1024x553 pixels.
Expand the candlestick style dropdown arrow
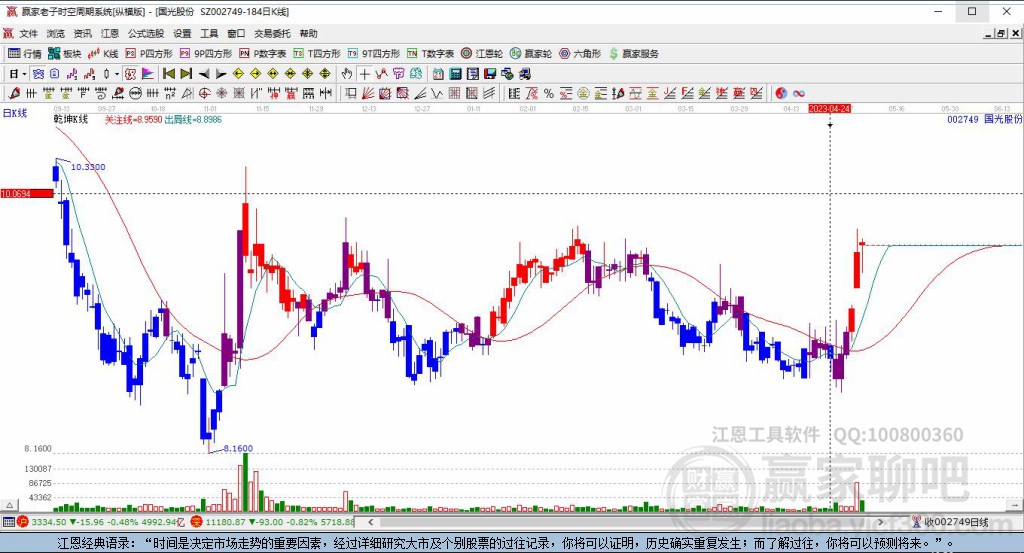[x=117, y=74]
